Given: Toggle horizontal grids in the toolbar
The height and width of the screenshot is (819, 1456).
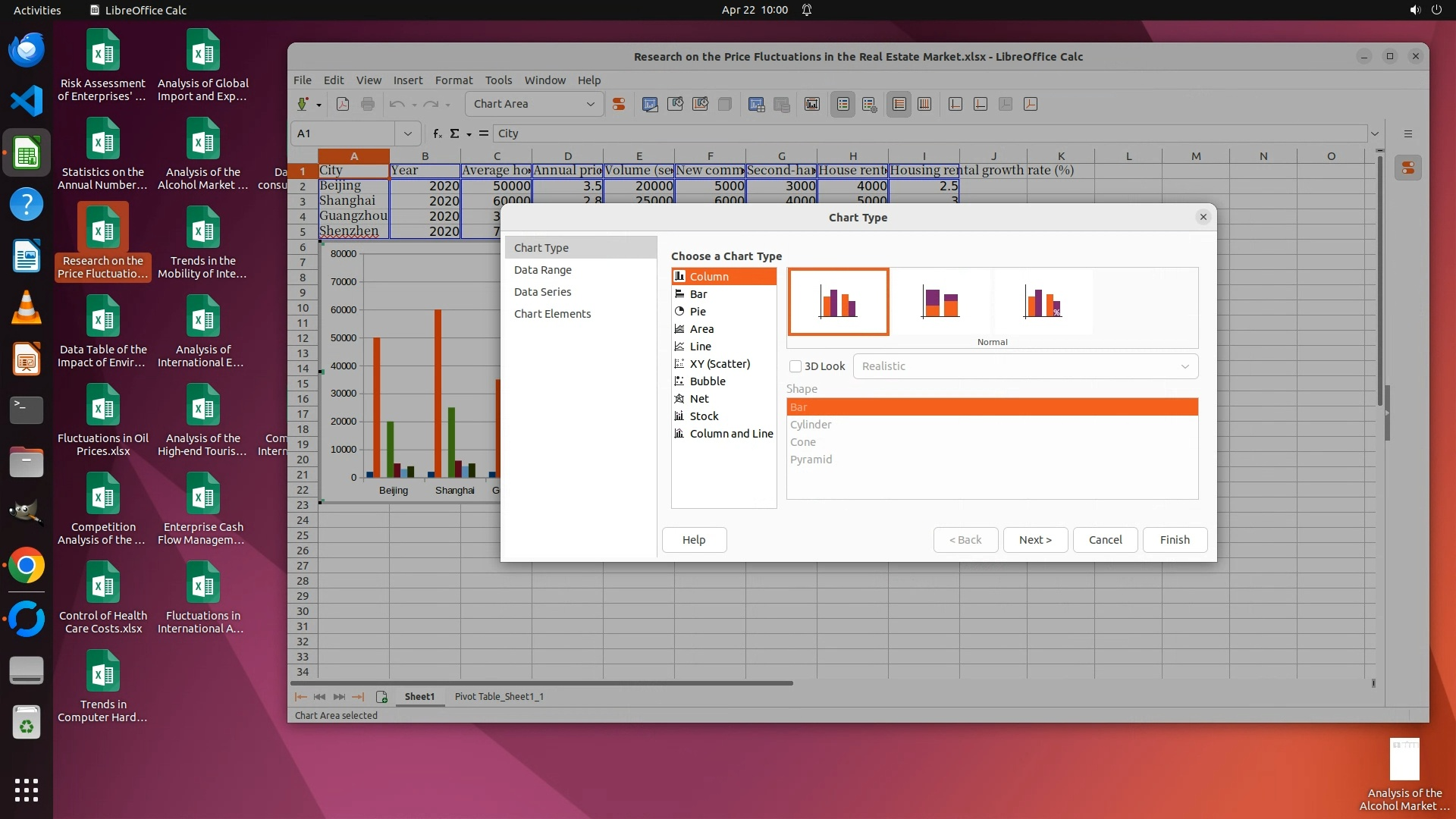Looking at the screenshot, I should pyautogui.click(x=899, y=105).
